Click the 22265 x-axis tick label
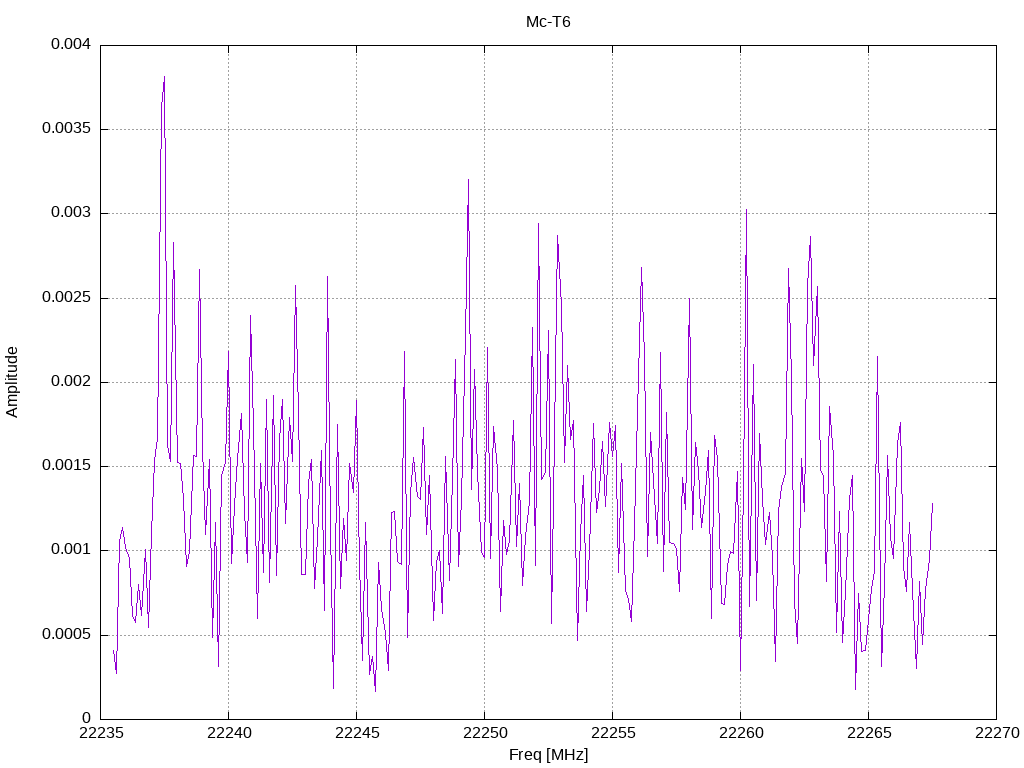Viewport: 1024px width, 768px height. 869,733
